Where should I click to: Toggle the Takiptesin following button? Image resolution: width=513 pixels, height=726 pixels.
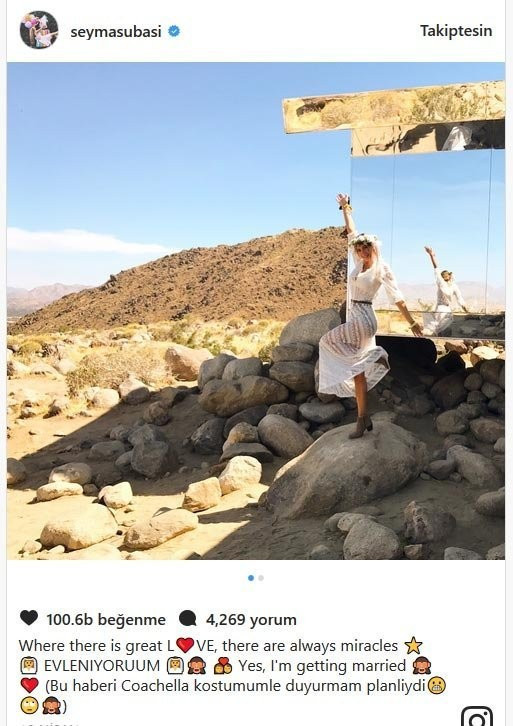point(456,31)
